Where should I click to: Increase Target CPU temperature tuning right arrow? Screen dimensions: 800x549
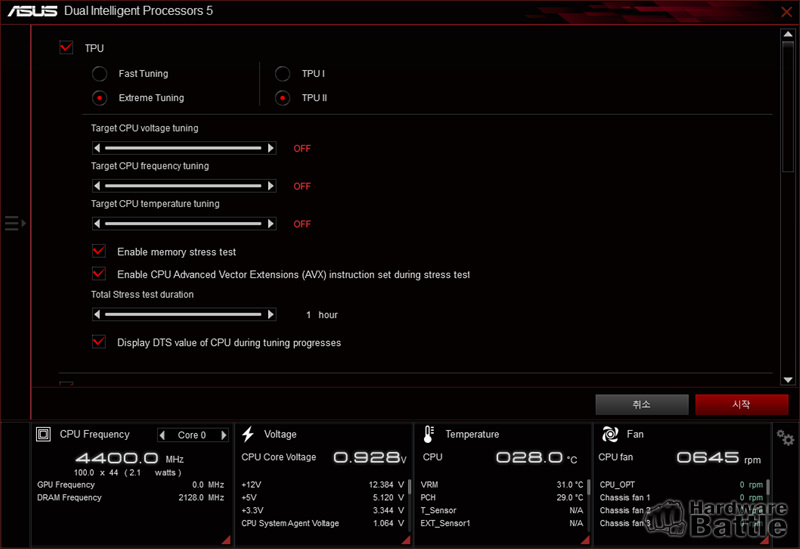(271, 223)
